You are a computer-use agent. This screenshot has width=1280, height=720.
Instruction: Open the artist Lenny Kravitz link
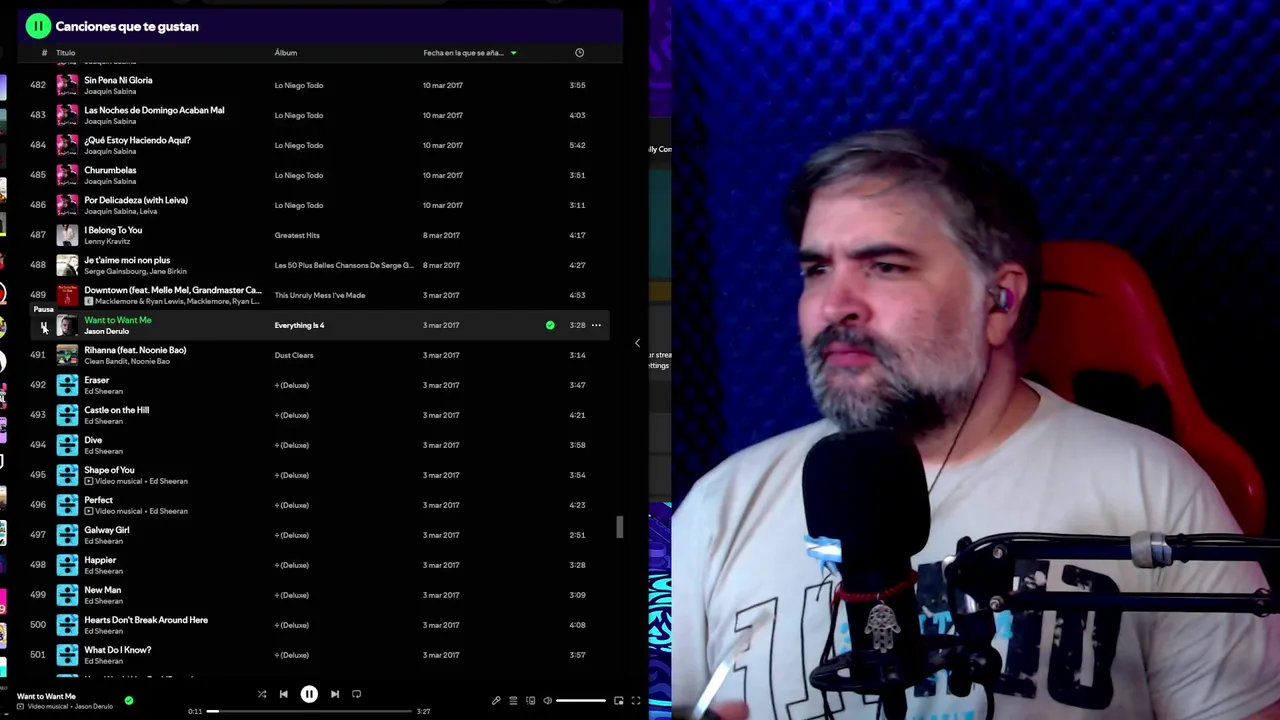coord(105,241)
